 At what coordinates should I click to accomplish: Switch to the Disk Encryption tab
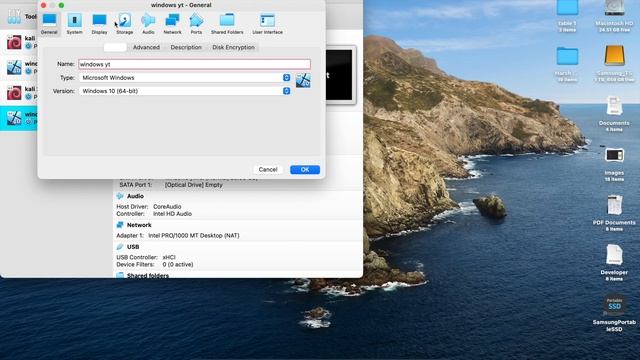click(x=233, y=47)
